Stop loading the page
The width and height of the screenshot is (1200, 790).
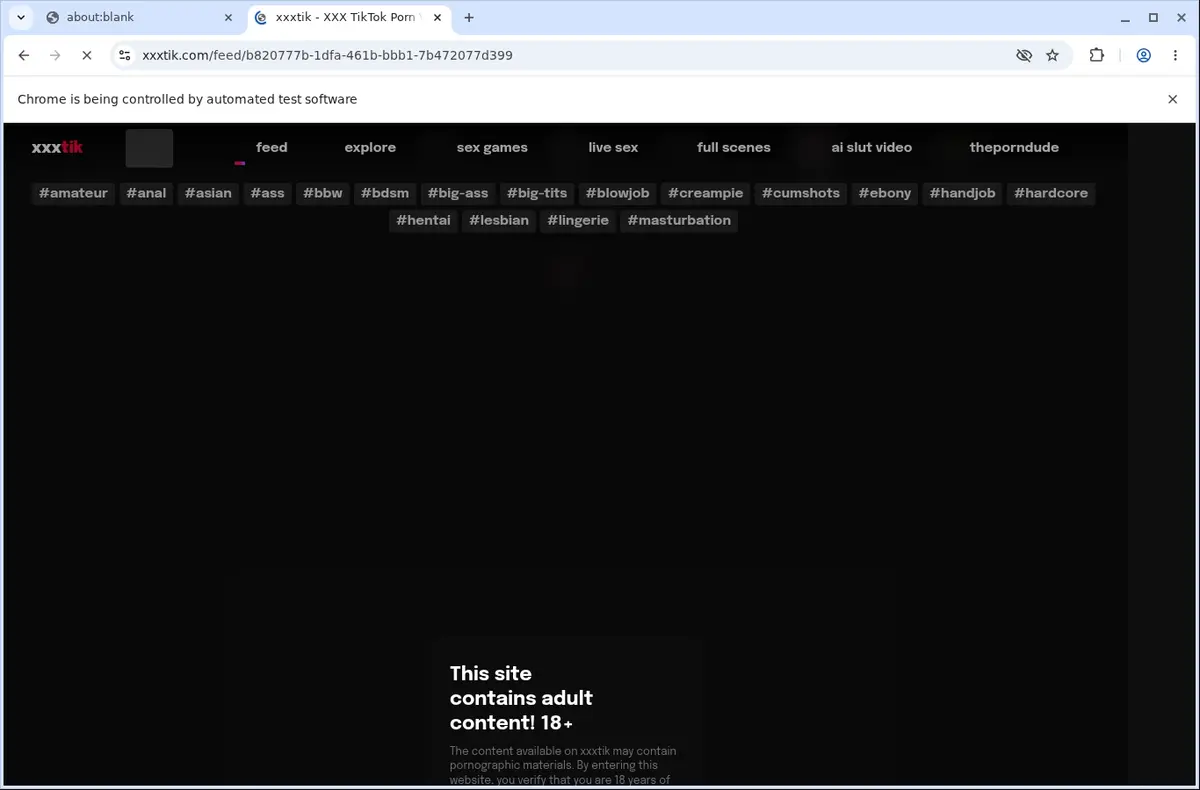point(87,56)
